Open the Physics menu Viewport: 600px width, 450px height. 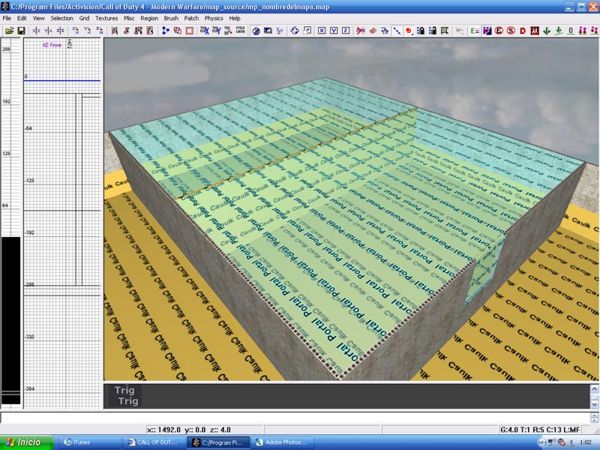pyautogui.click(x=214, y=18)
